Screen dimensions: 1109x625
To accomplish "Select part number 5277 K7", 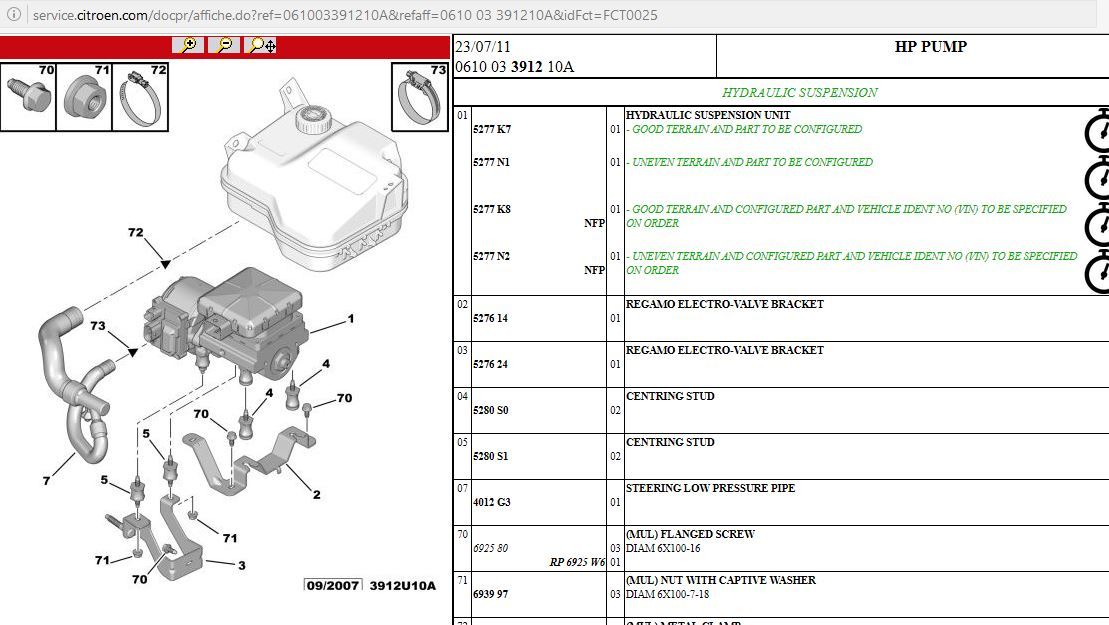I will 492,129.
